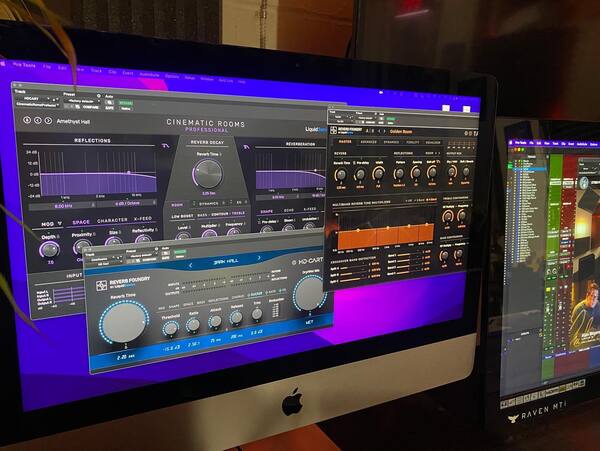Toggle Pre-delay sync icon in Golden Room plug-in
This screenshot has width=600, height=451.
[354, 163]
